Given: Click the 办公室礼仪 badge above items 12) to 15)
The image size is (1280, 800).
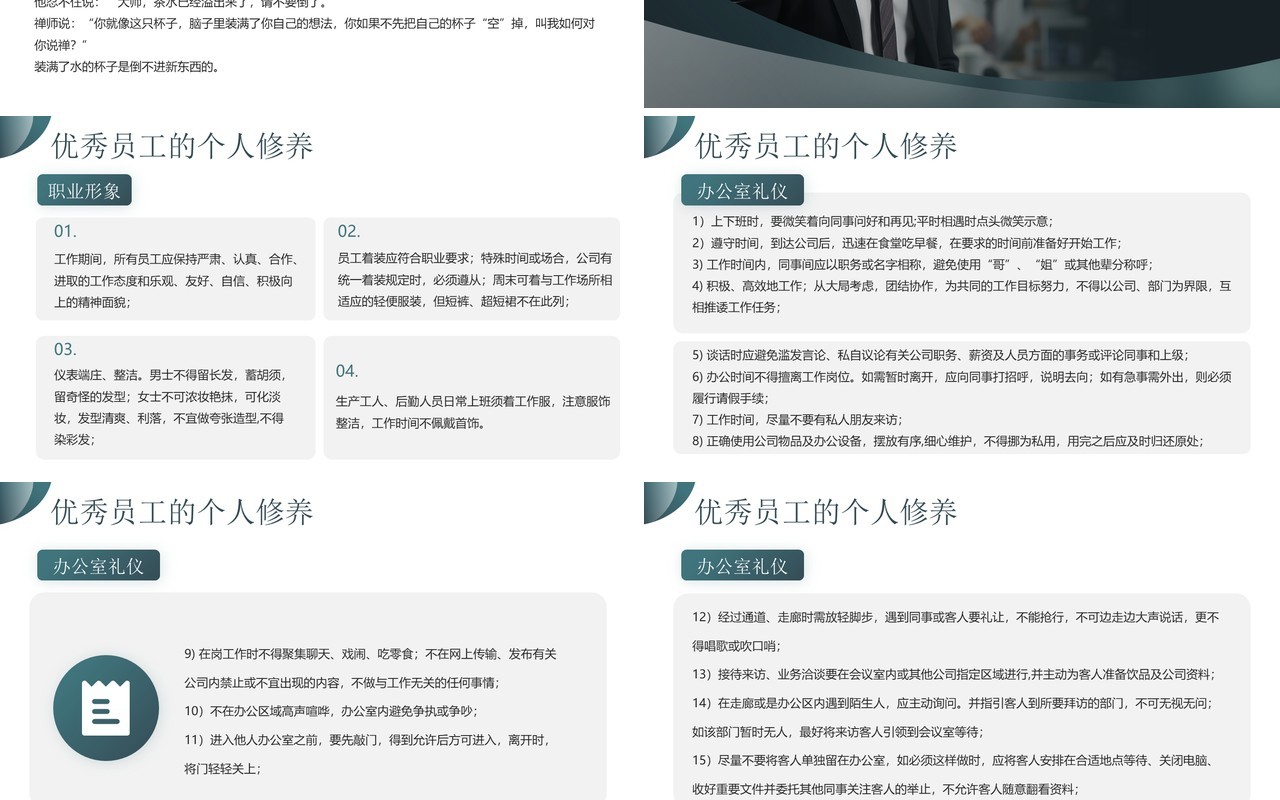Looking at the screenshot, I should click(742, 565).
